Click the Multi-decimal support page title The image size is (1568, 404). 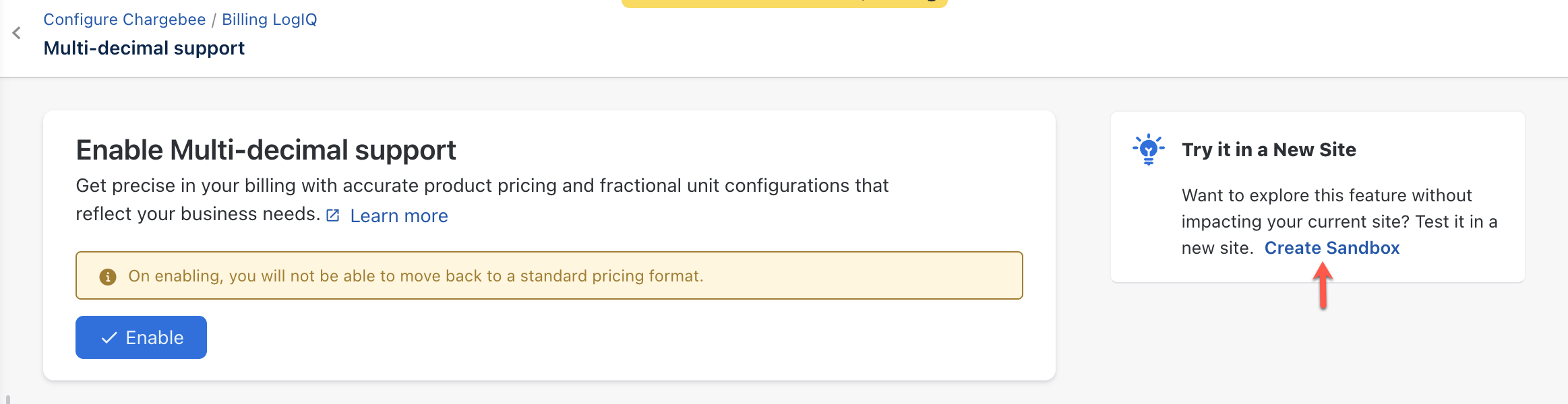(x=144, y=48)
